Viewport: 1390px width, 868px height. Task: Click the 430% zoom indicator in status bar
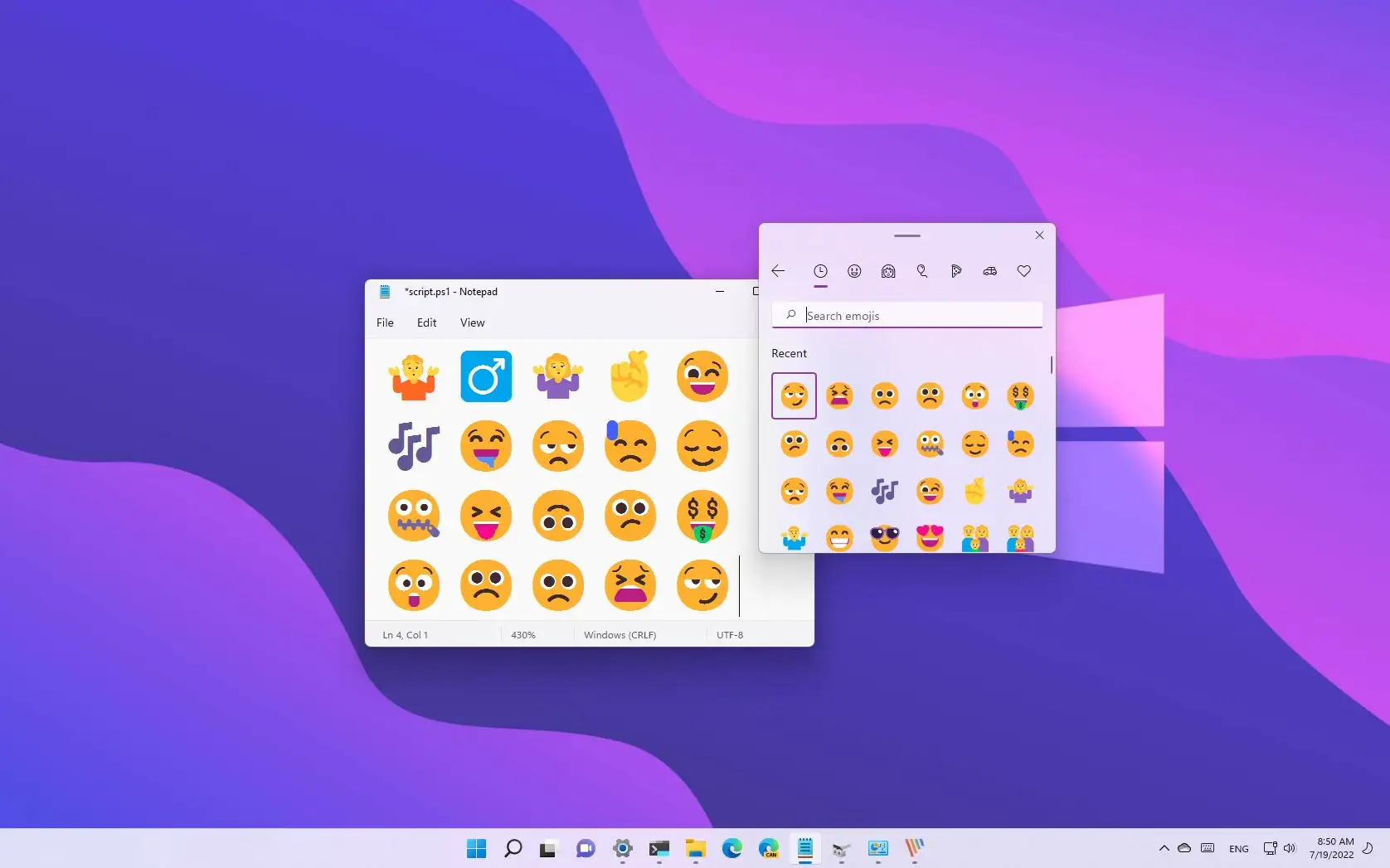523,634
